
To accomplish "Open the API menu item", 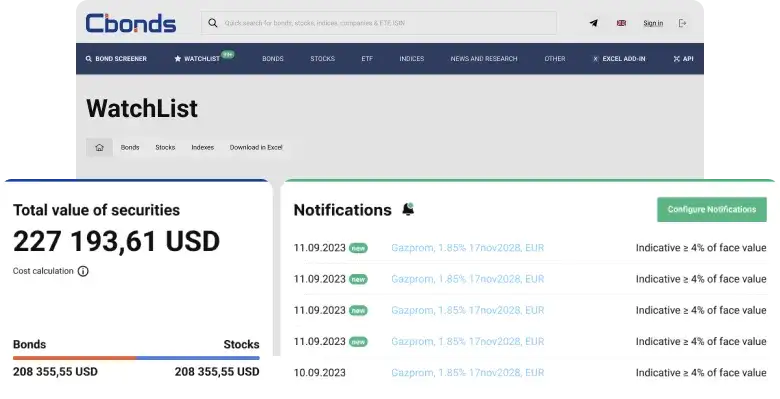I will [x=683, y=59].
